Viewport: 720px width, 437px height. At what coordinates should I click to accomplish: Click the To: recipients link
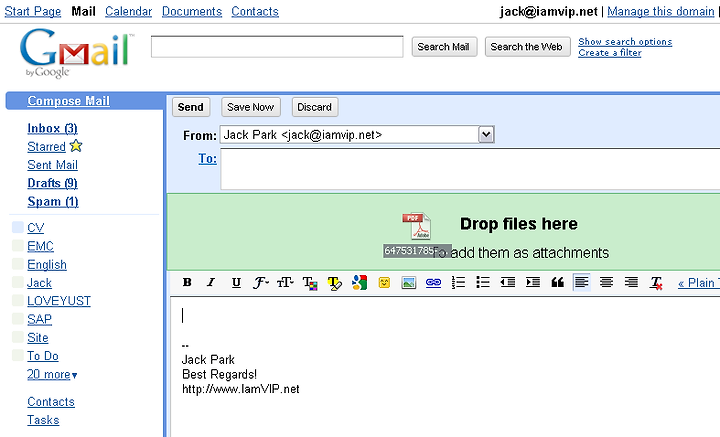tap(208, 159)
